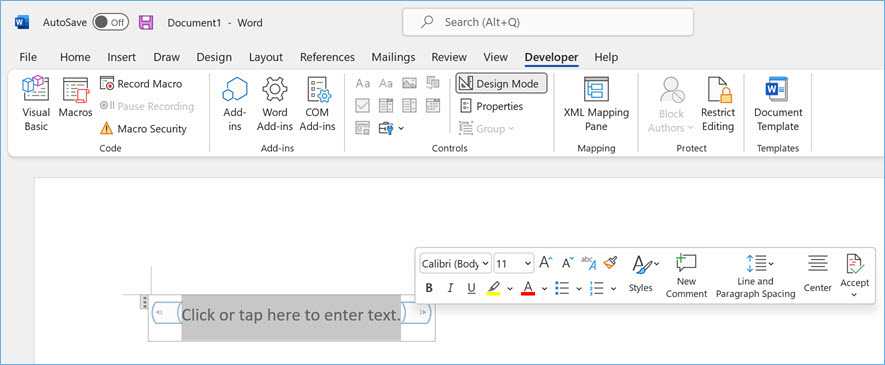The width and height of the screenshot is (885, 365).
Task: Open the XML Mapping Pane
Action: pyautogui.click(x=596, y=104)
